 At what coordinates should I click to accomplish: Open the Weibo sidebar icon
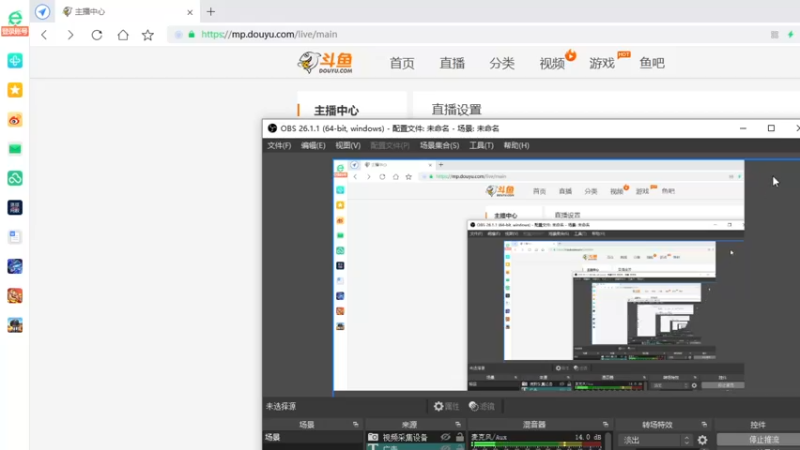(x=15, y=120)
